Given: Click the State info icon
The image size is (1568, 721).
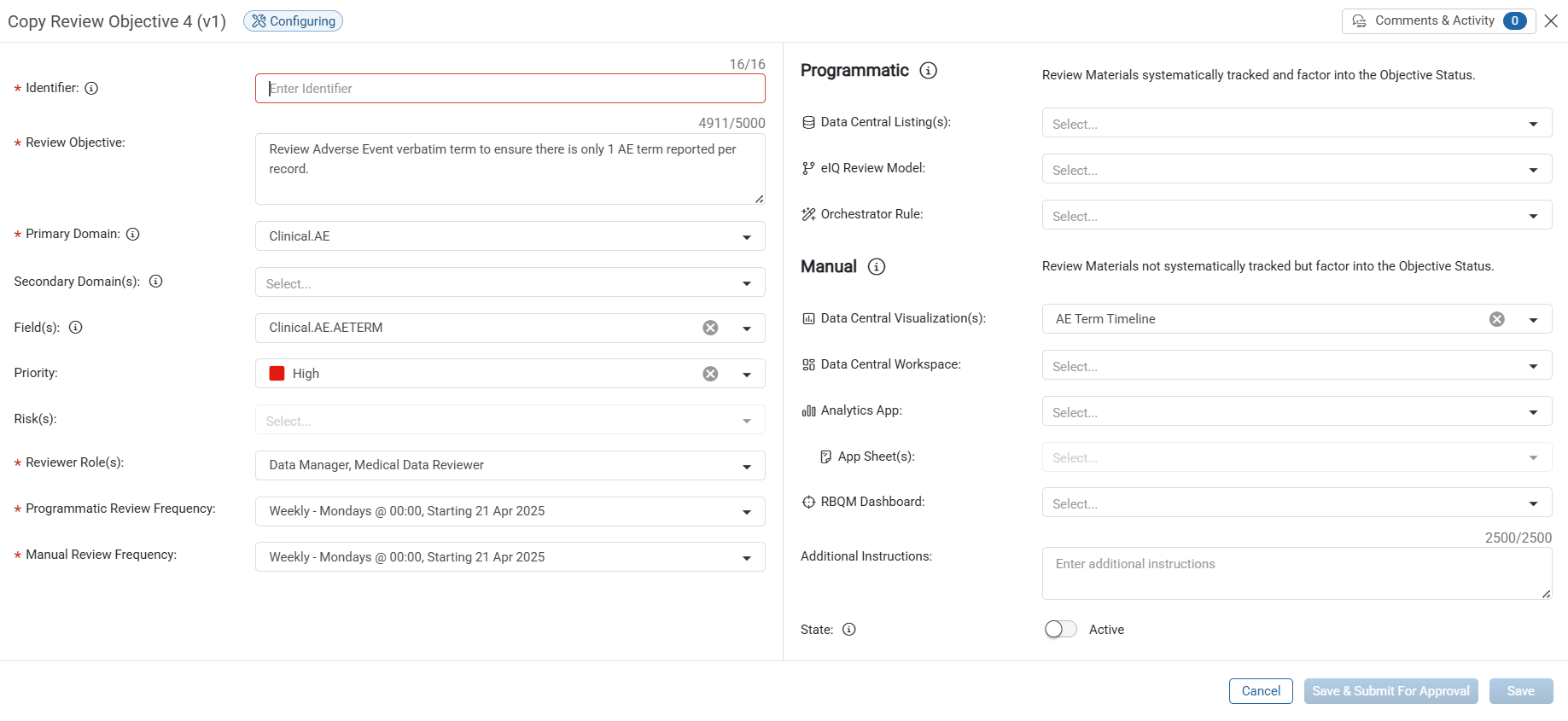Looking at the screenshot, I should 849,629.
